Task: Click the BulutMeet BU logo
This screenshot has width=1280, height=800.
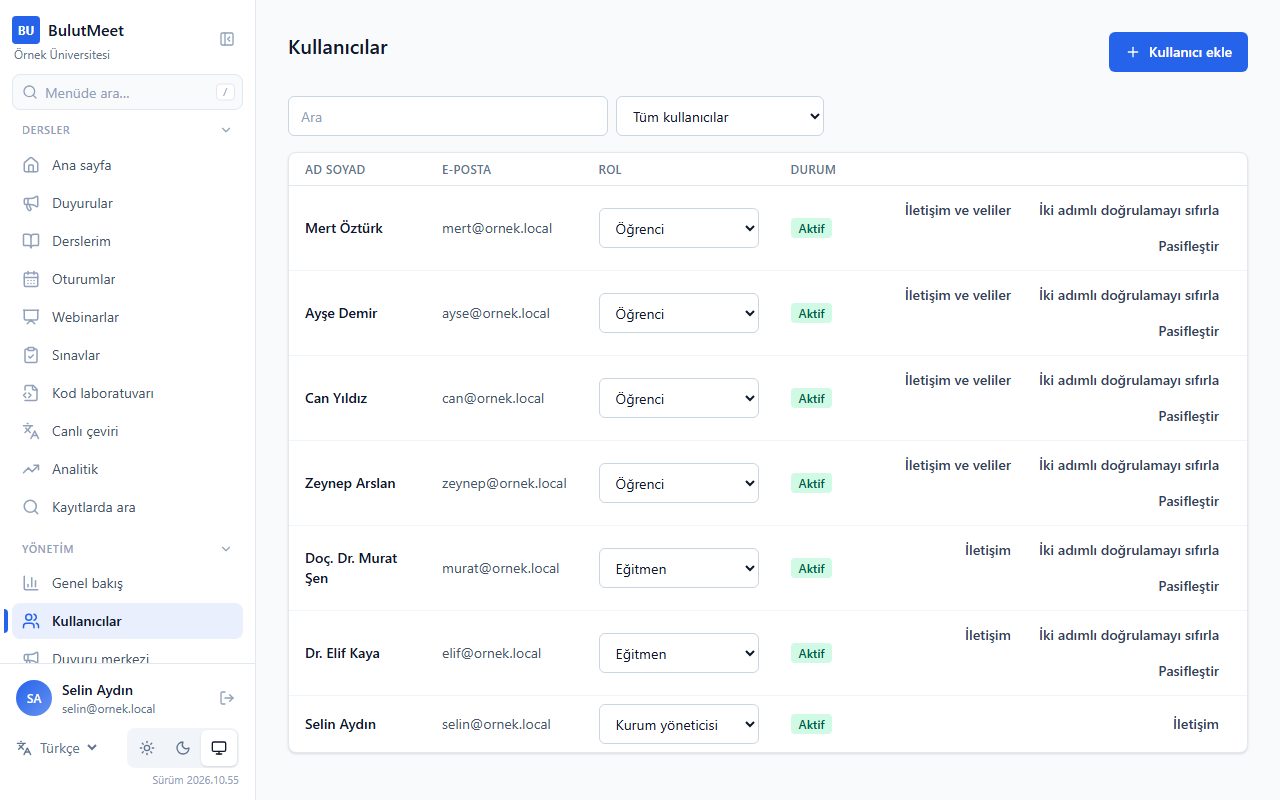Action: 26,30
